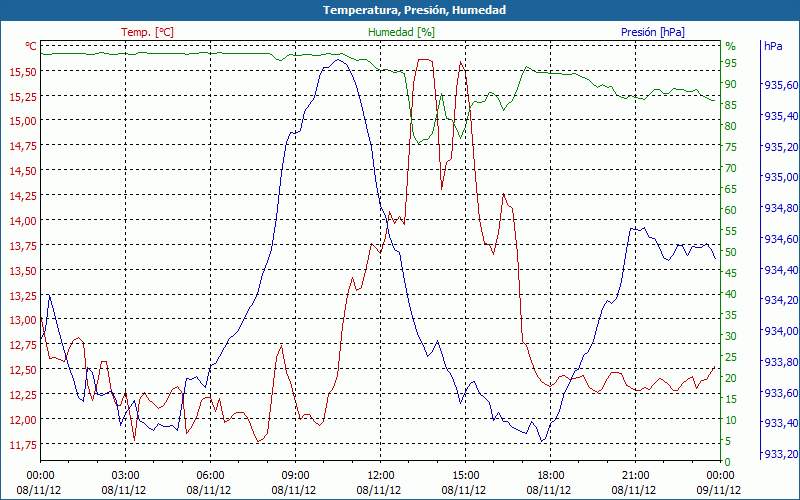Click humidity axis value 65
This screenshot has width=800, height=500.
[x=731, y=189]
